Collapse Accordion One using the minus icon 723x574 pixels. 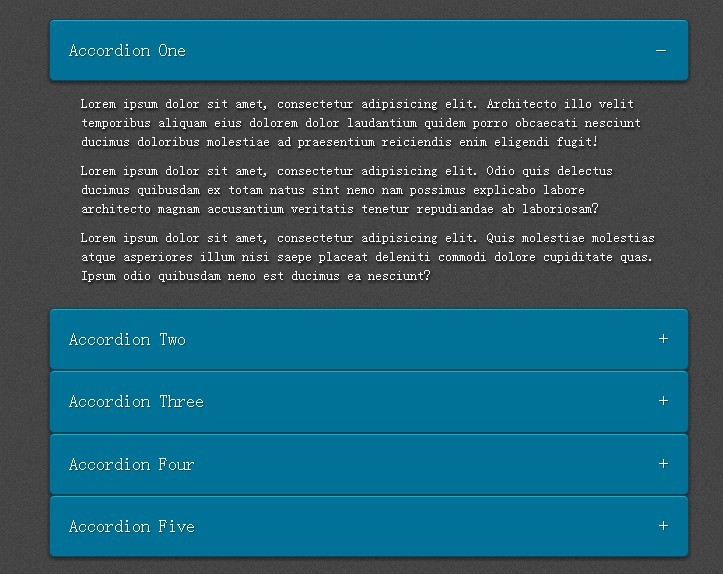click(661, 50)
